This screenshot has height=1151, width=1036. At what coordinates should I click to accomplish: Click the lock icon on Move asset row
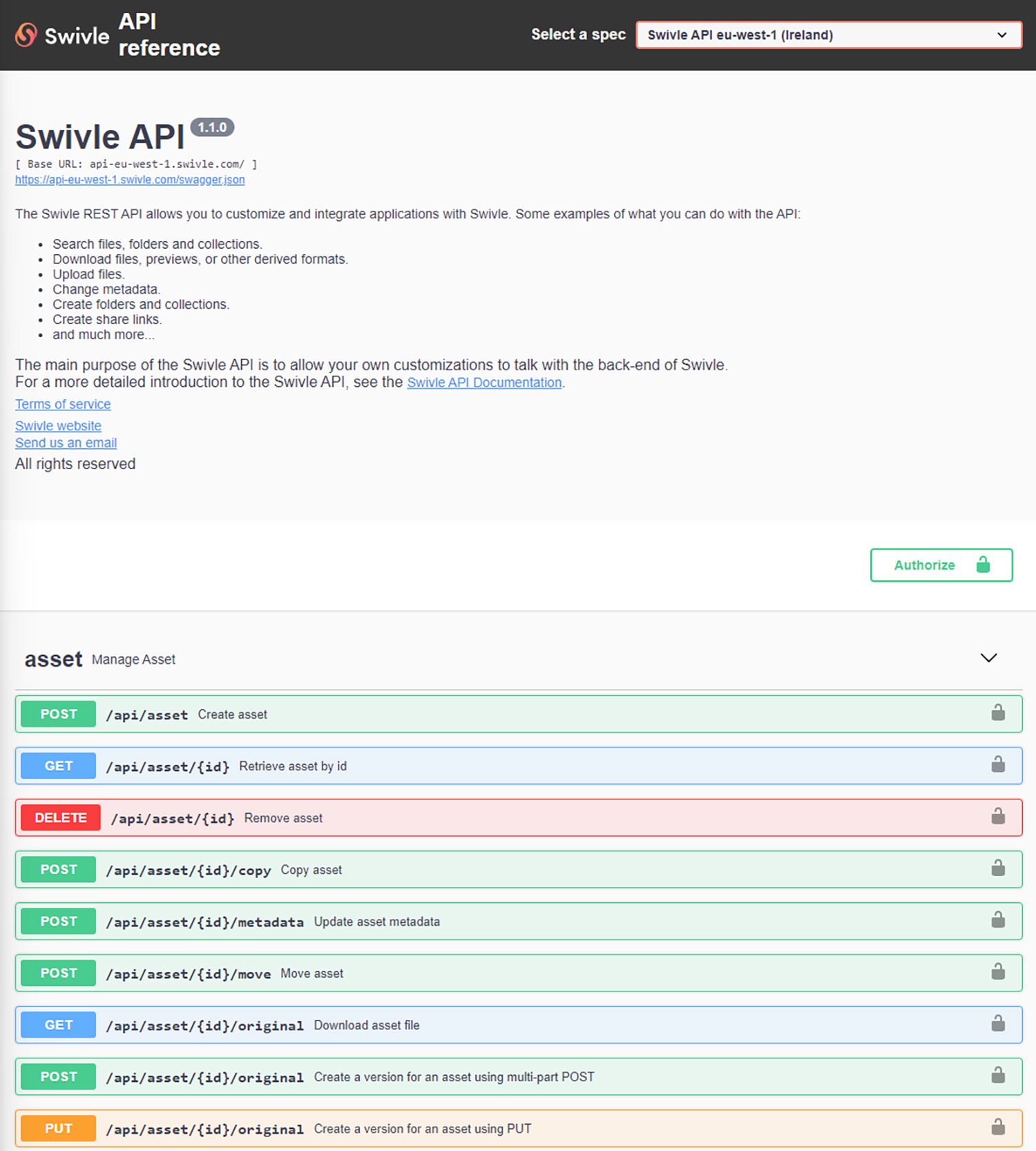click(998, 971)
